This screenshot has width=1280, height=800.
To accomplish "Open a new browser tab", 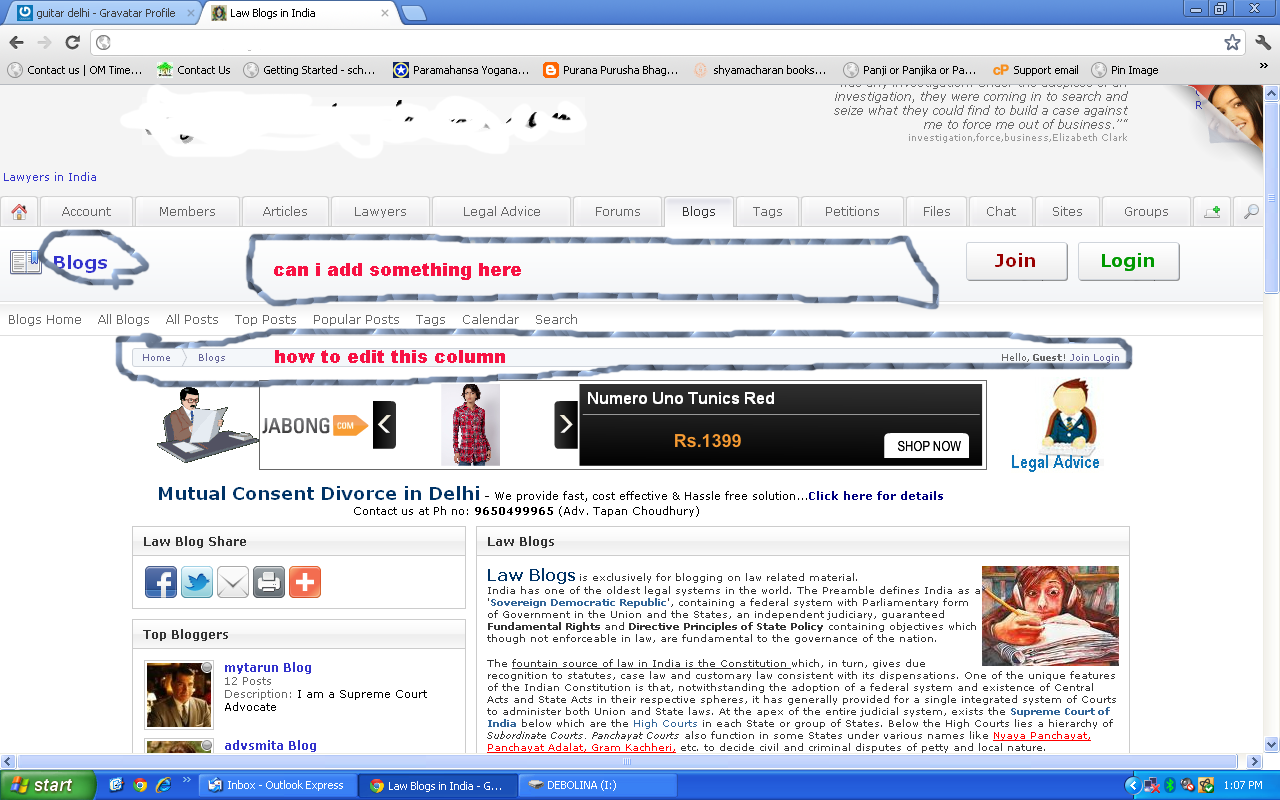I will click(x=413, y=13).
